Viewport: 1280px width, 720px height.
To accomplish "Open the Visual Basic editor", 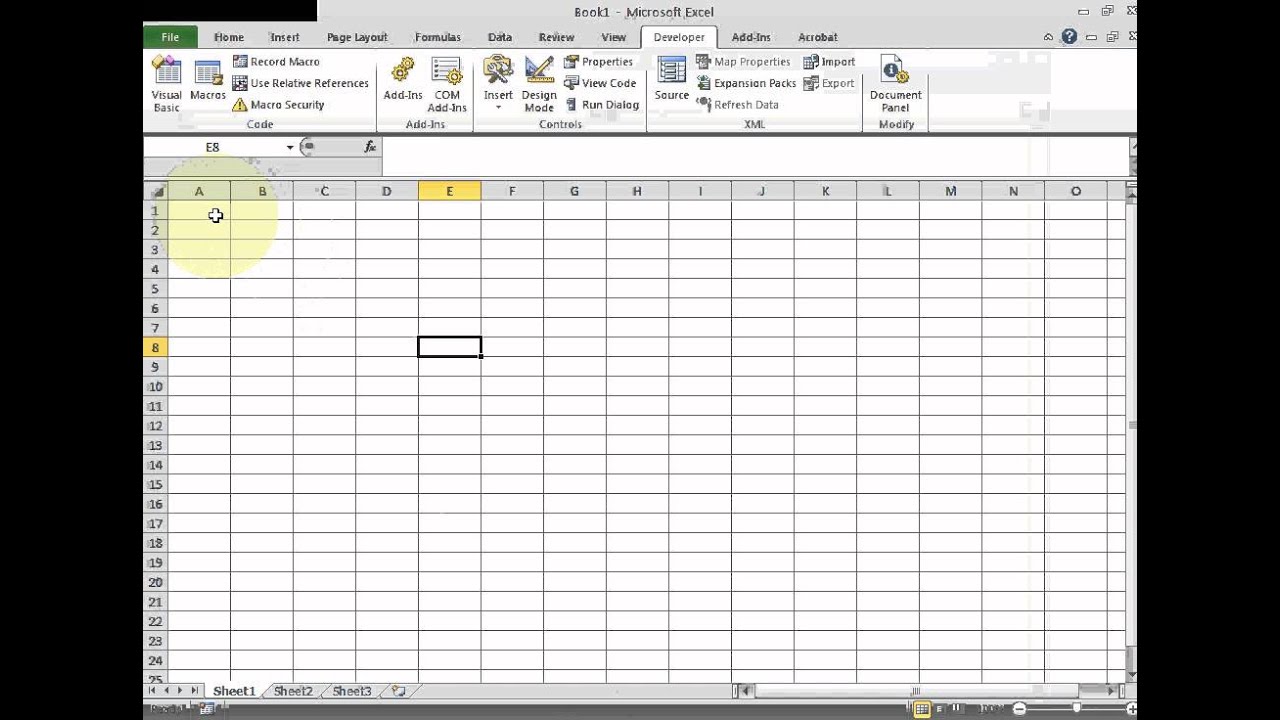I will click(166, 84).
